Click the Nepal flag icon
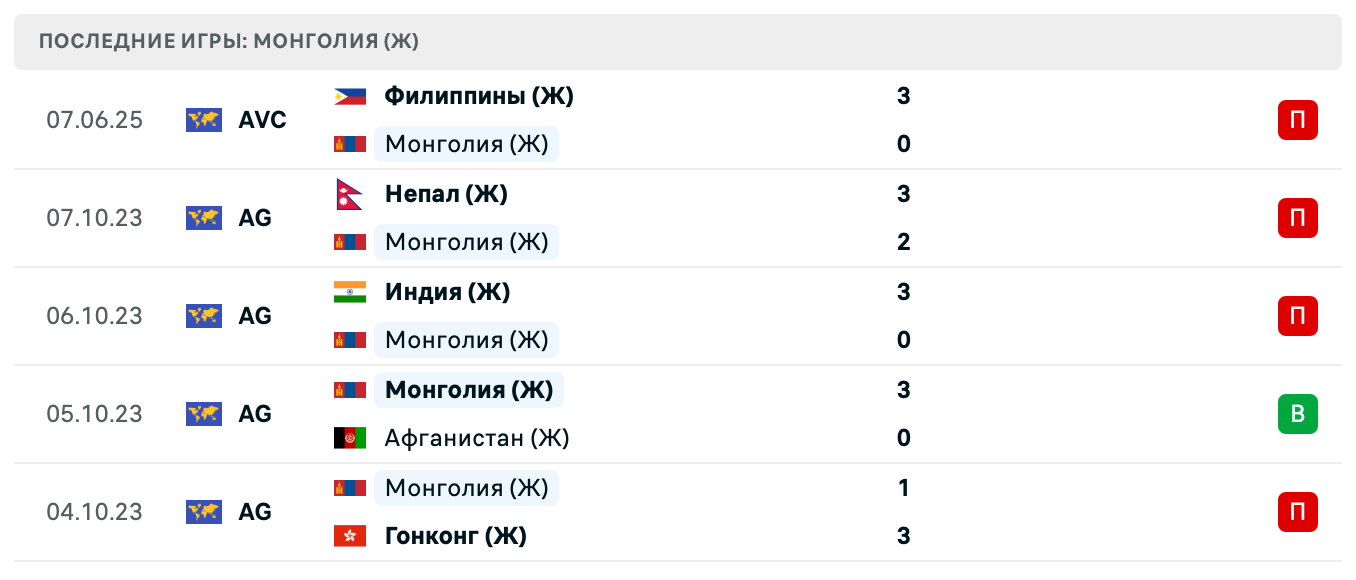 (x=349, y=194)
